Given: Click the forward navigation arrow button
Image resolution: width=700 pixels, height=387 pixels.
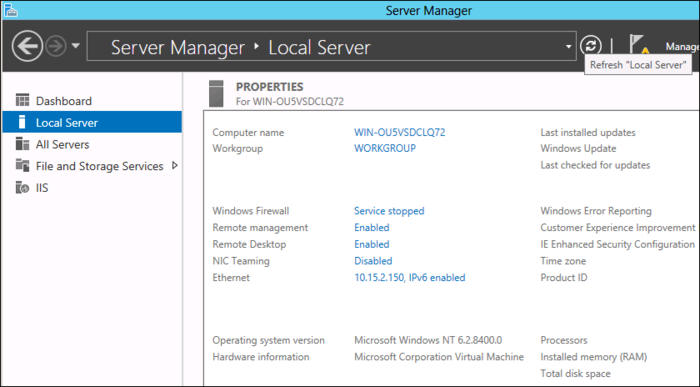Looking at the screenshot, I should (x=56, y=46).
